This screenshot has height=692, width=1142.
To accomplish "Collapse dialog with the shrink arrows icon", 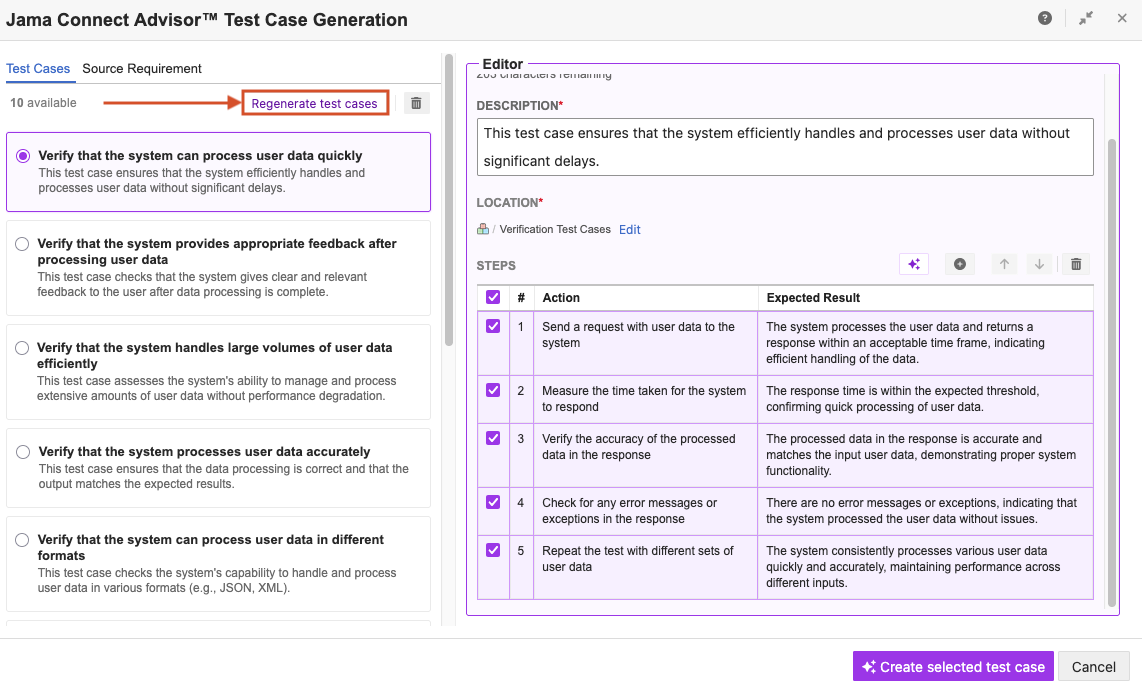I will coord(1085,18).
